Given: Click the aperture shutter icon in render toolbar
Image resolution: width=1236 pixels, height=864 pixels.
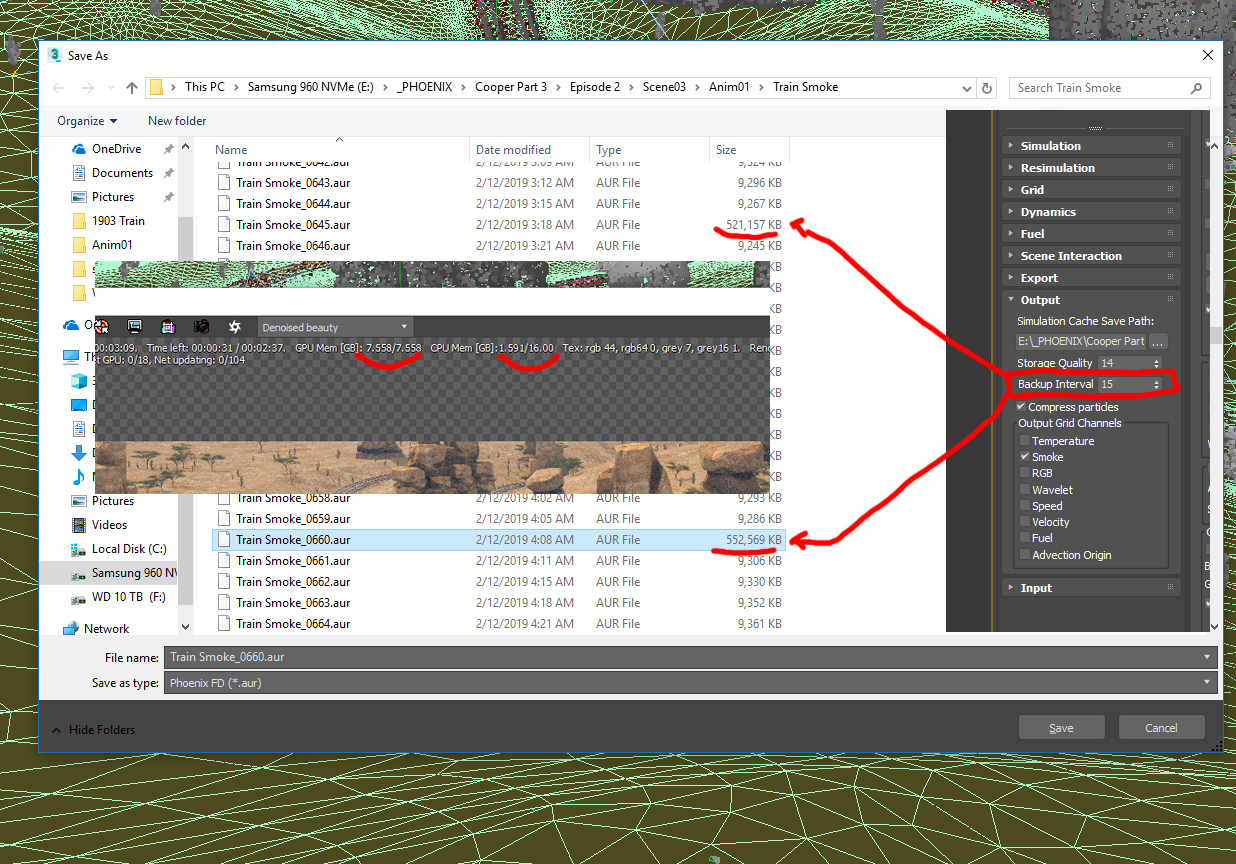Looking at the screenshot, I should pos(235,326).
